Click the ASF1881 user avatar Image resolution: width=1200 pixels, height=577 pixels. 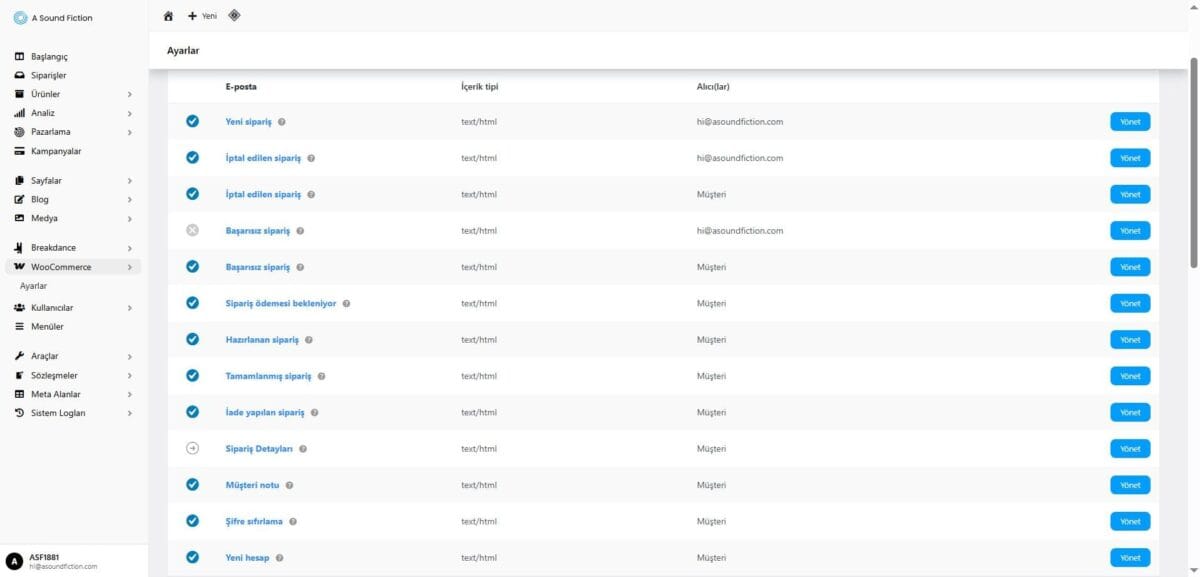pyautogui.click(x=14, y=561)
